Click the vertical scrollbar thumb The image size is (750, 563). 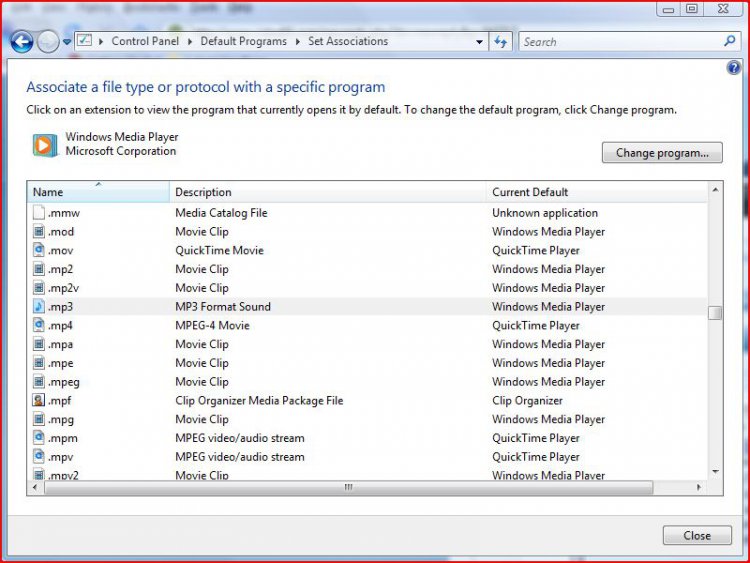pyautogui.click(x=715, y=313)
